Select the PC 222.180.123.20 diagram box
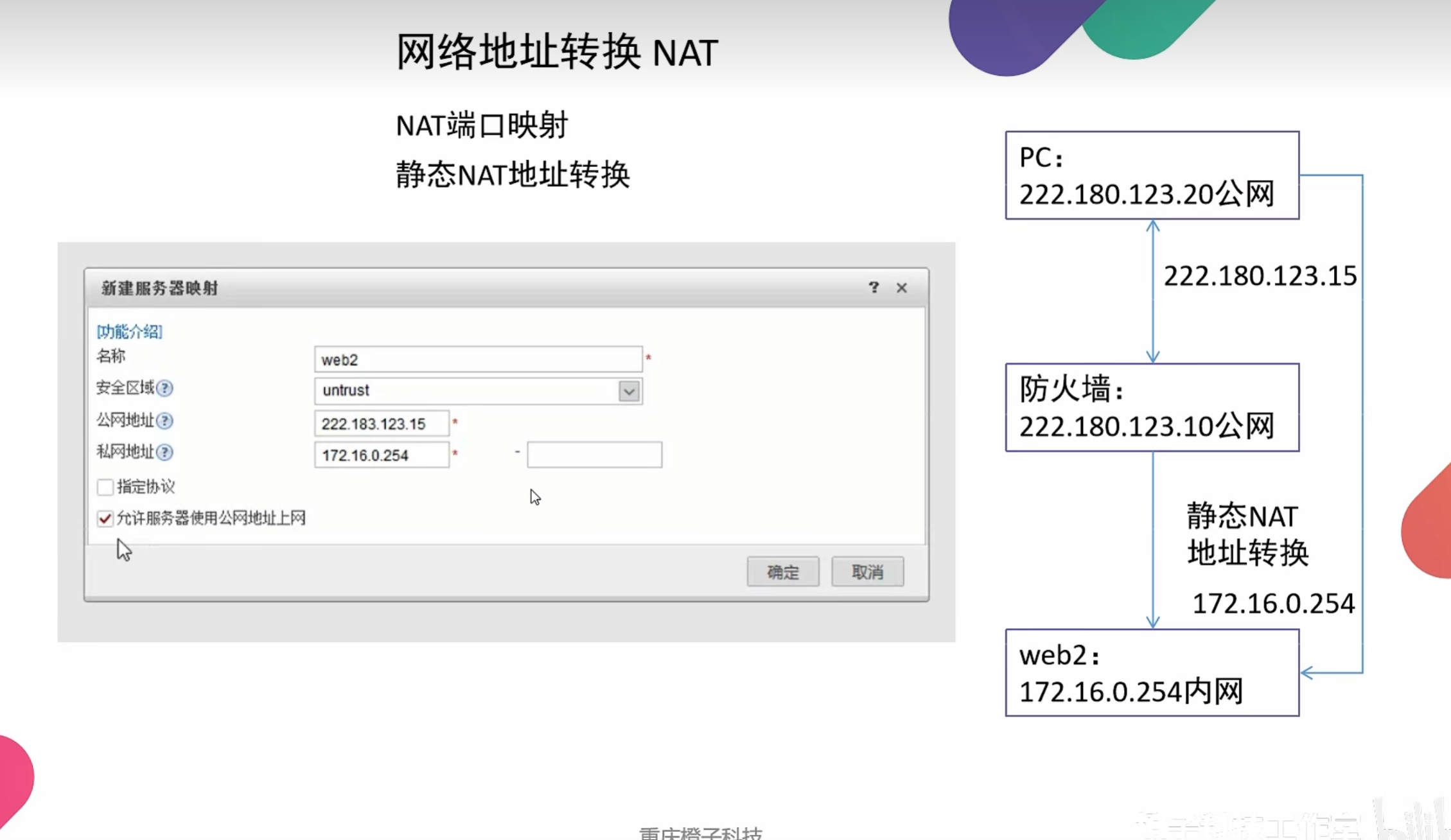Viewport: 1451px width, 840px height. (1152, 175)
